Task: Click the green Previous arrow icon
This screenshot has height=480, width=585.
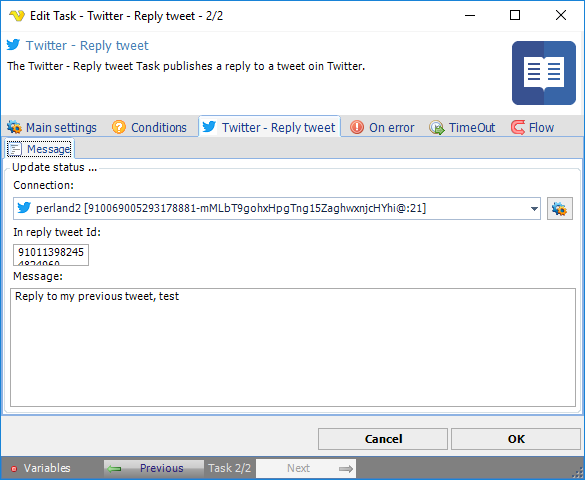Action: tap(115, 468)
